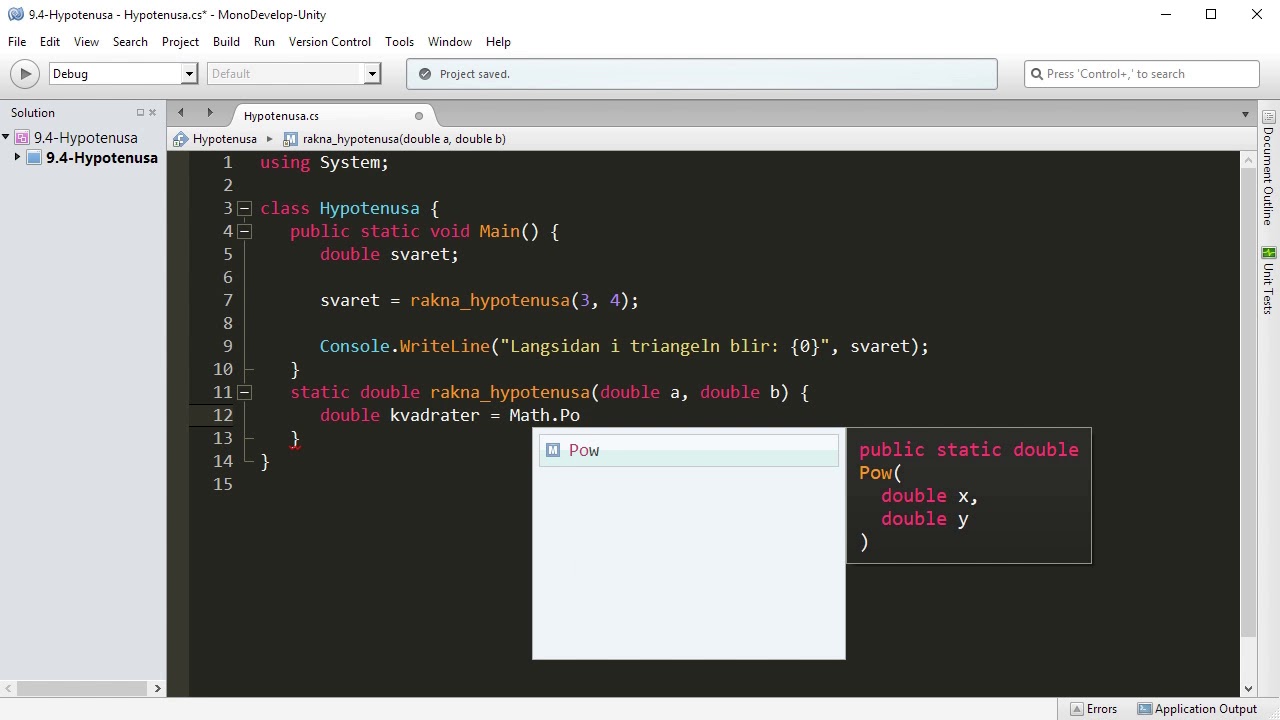1280x720 pixels.
Task: Select the Pow autocomplete suggestion
Action: [x=688, y=451]
